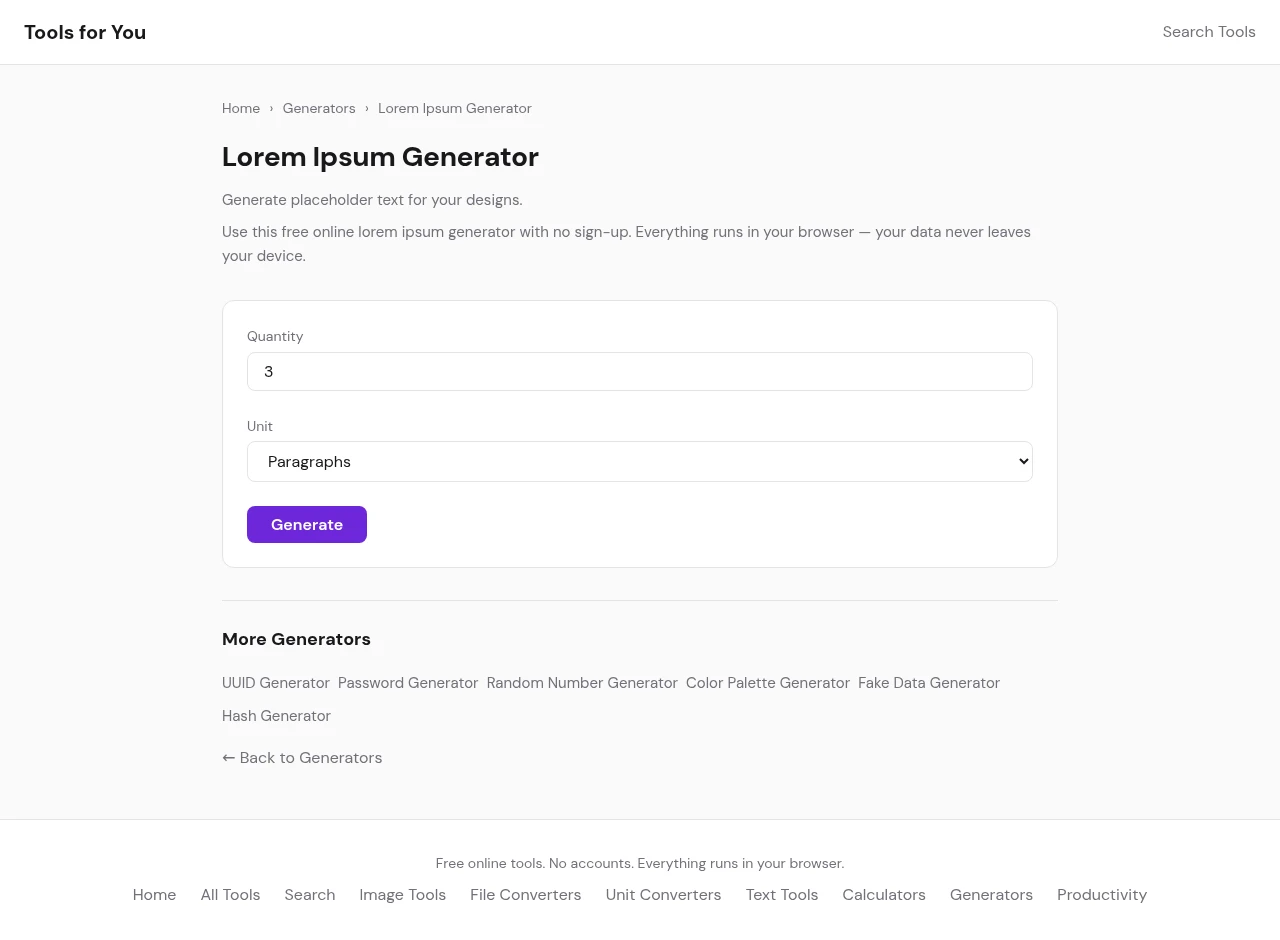
Task: Open Search Tools in the header
Action: click(x=1208, y=32)
